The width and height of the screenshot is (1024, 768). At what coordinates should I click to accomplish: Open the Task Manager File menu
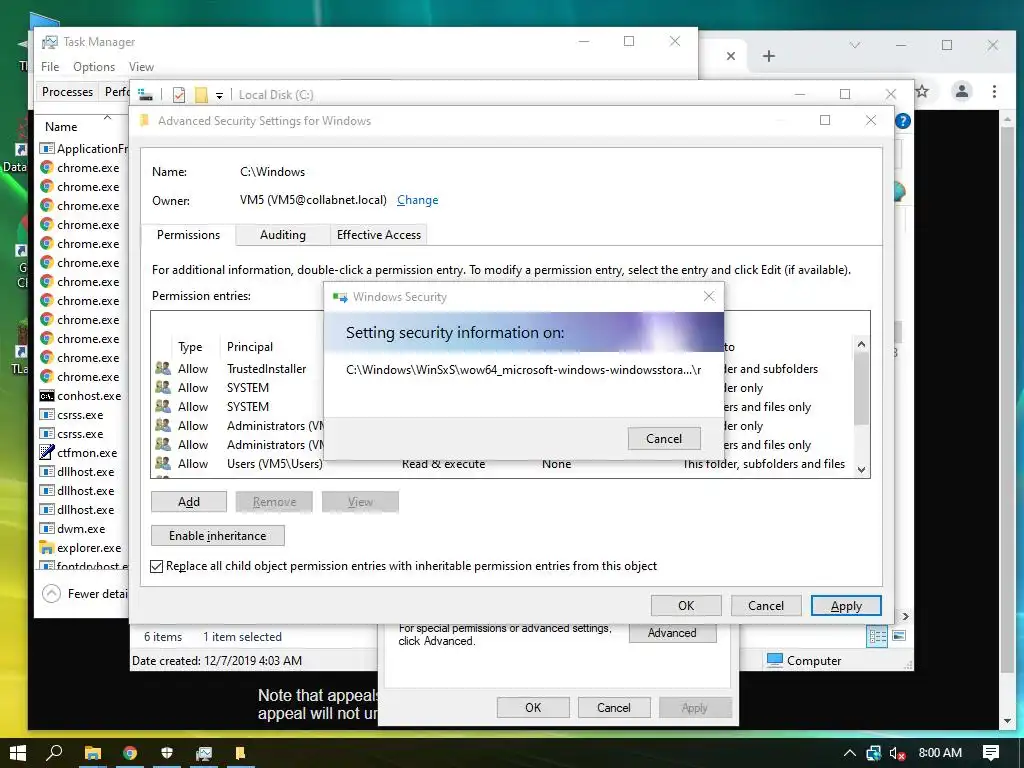coord(50,67)
